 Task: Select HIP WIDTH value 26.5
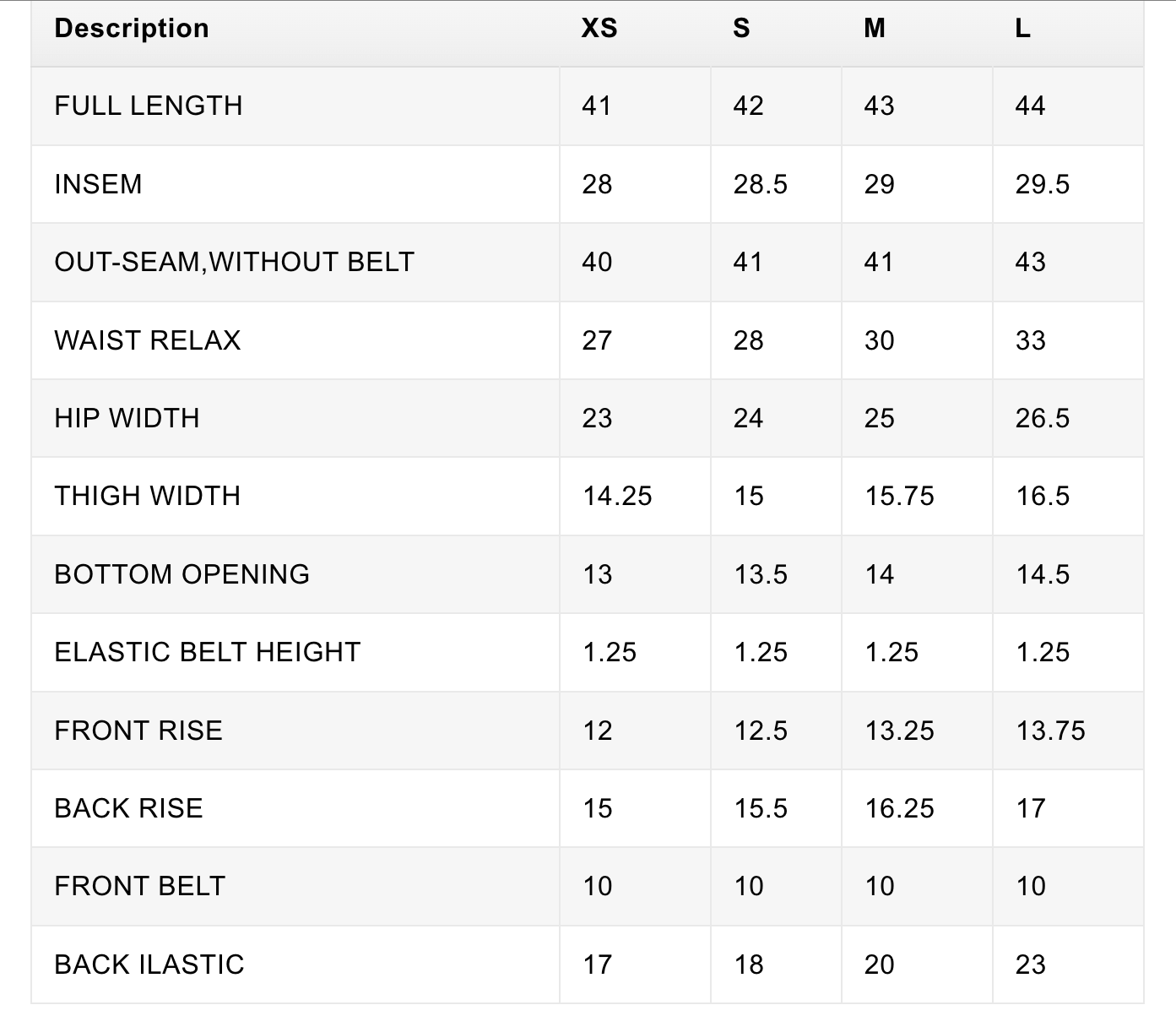1042,419
